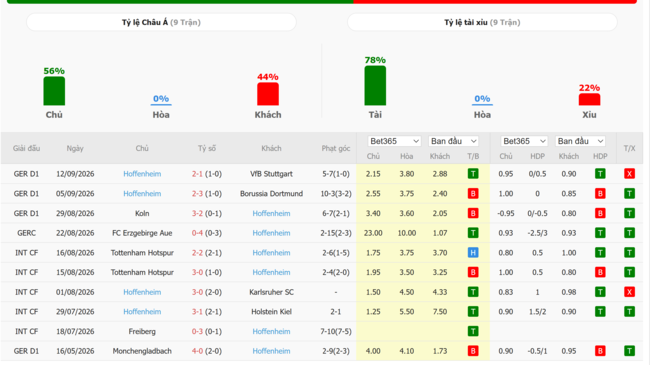Click the 2-1 score of Stuttgart match
This screenshot has width=650, height=365.
point(197,174)
